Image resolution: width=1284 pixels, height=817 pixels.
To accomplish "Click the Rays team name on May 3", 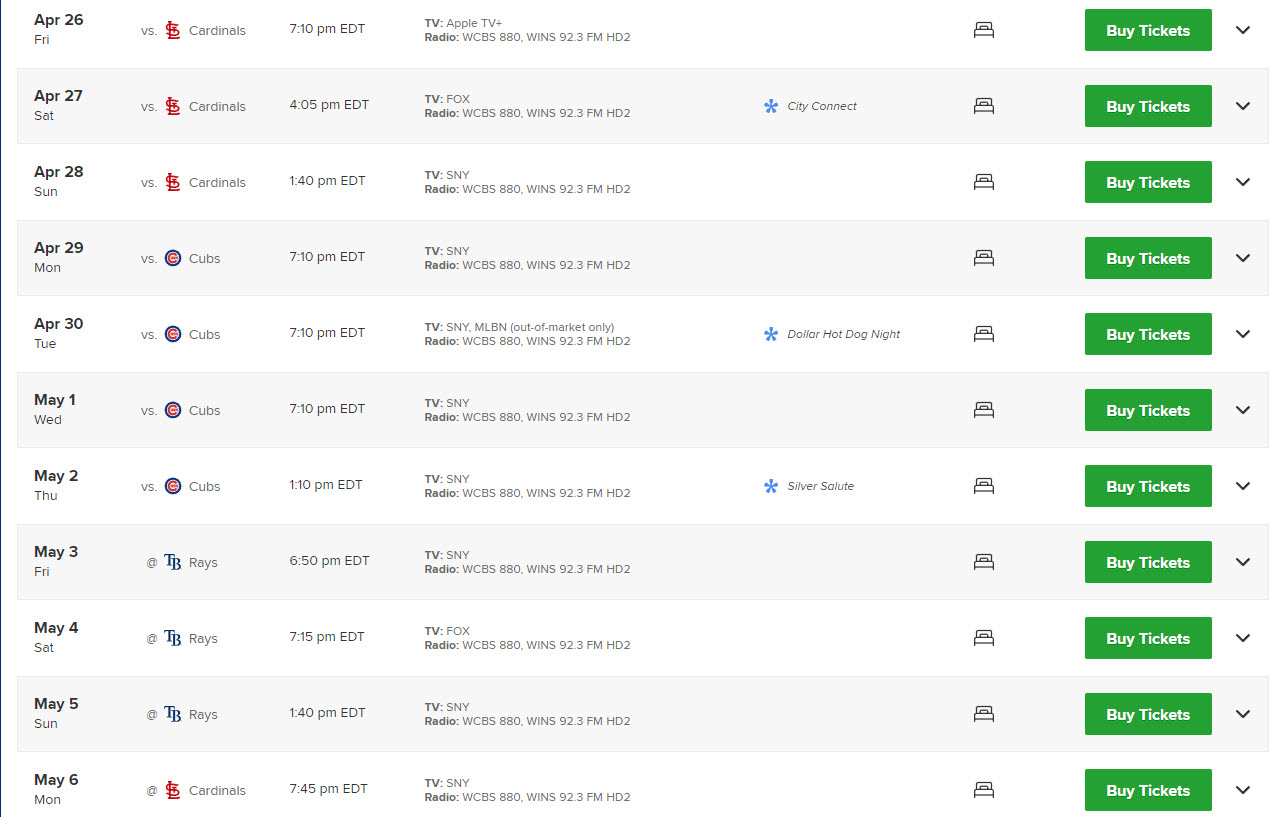I will point(203,562).
